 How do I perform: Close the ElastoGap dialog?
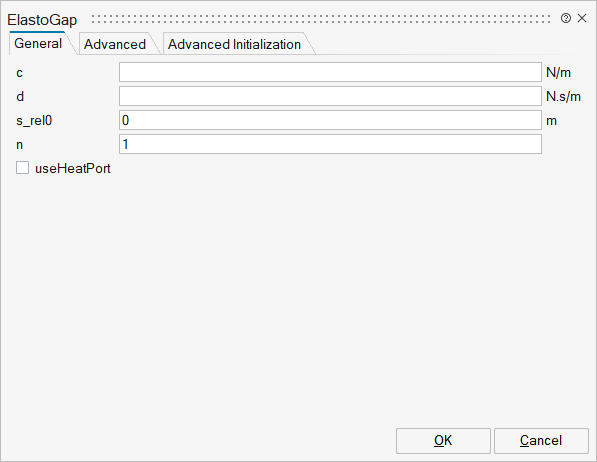(582, 18)
